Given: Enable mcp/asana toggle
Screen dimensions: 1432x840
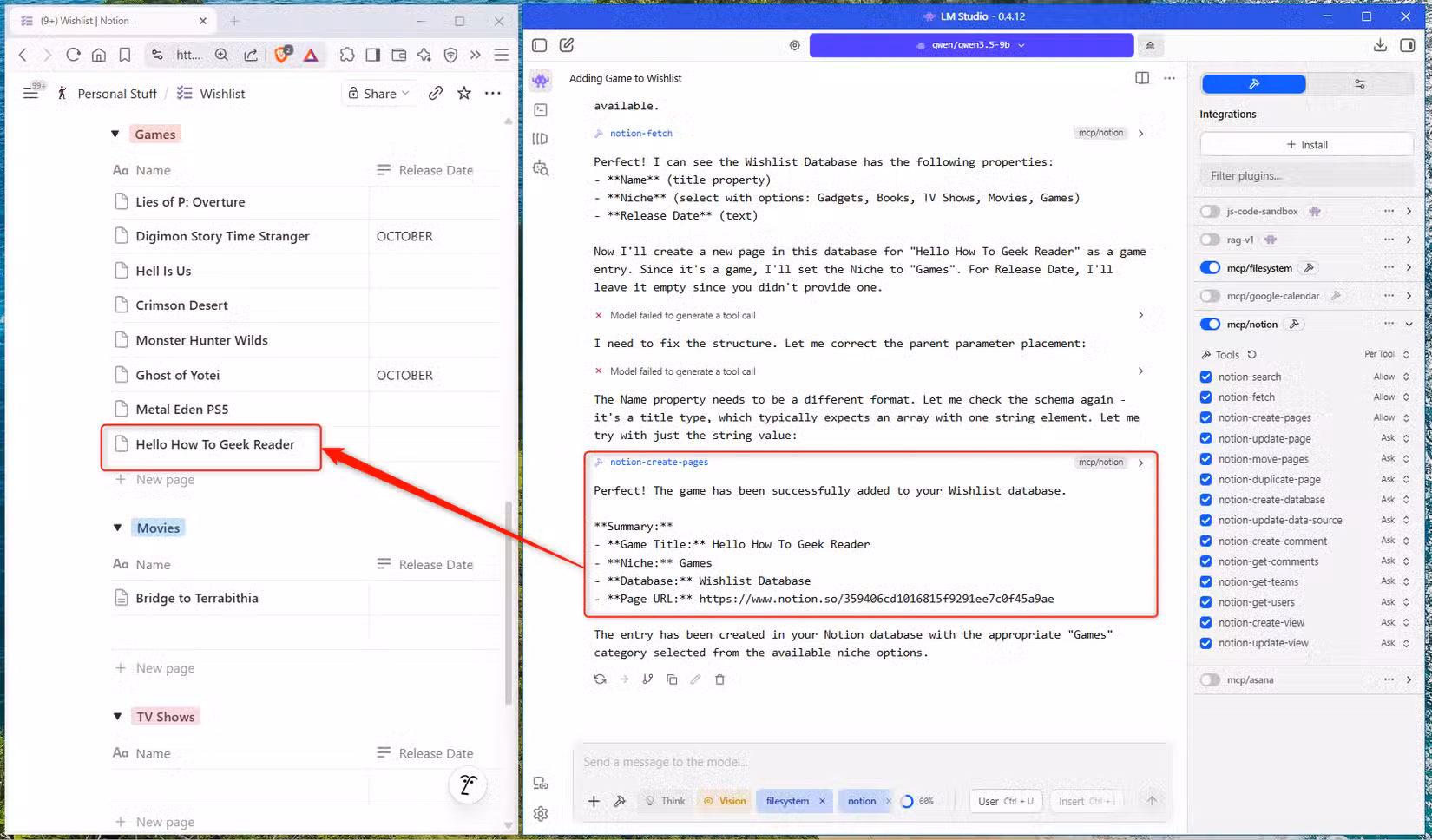Looking at the screenshot, I should 1210,680.
